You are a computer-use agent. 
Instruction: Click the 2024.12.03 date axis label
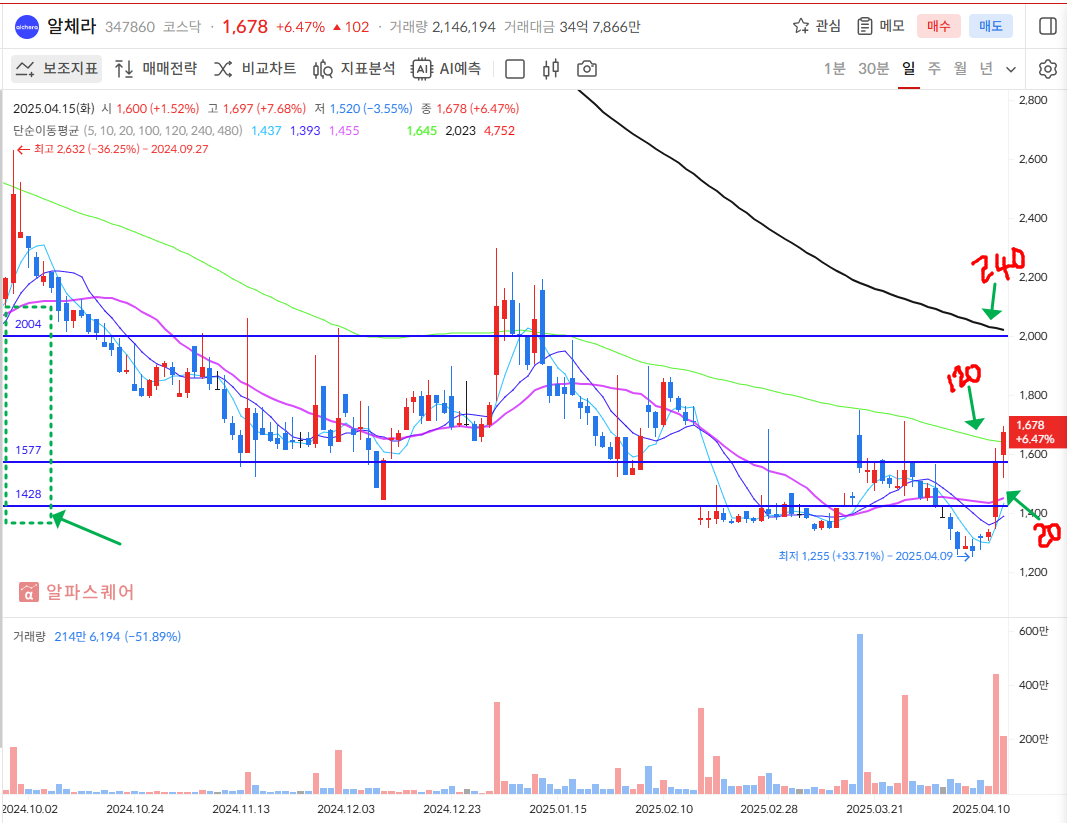coord(346,809)
